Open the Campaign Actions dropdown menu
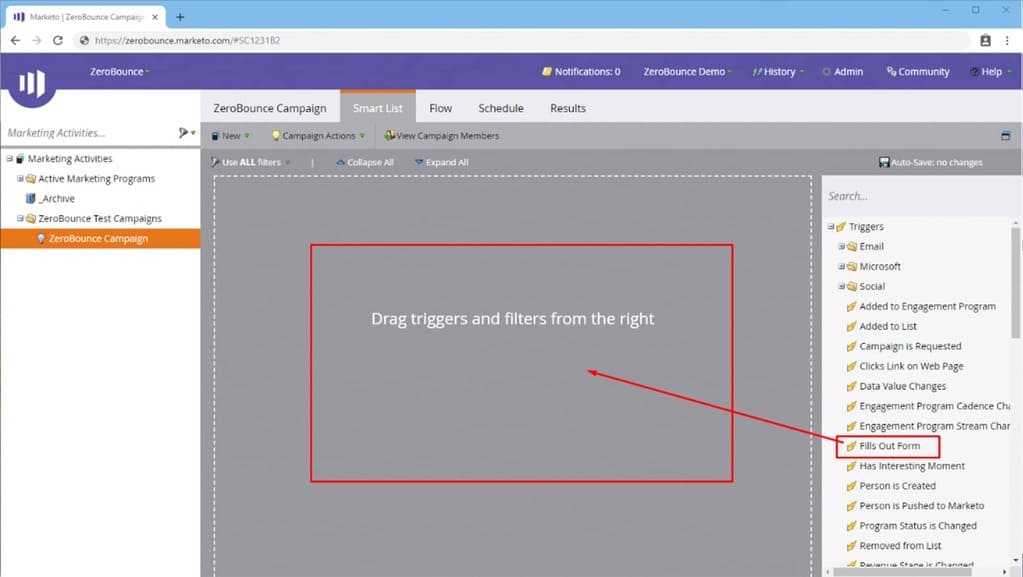The height and width of the screenshot is (577, 1023). [319, 136]
